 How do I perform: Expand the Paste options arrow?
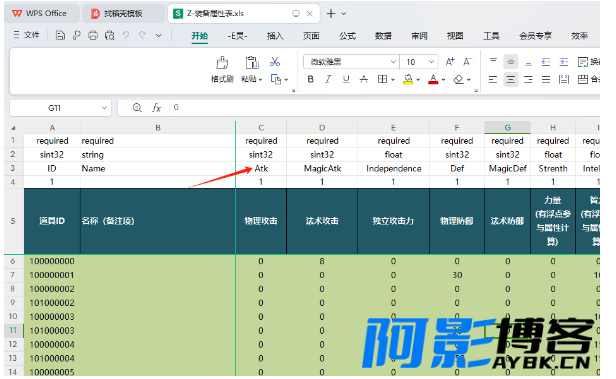(260, 80)
